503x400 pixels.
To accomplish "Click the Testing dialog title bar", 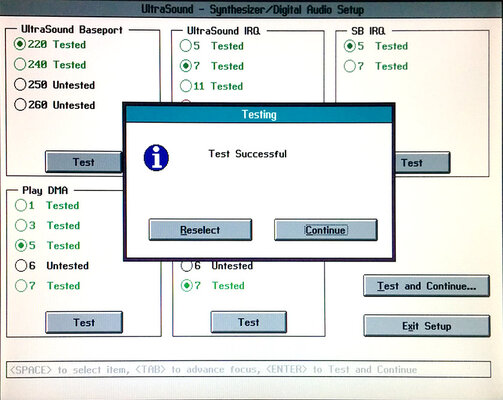I will pyautogui.click(x=259, y=114).
